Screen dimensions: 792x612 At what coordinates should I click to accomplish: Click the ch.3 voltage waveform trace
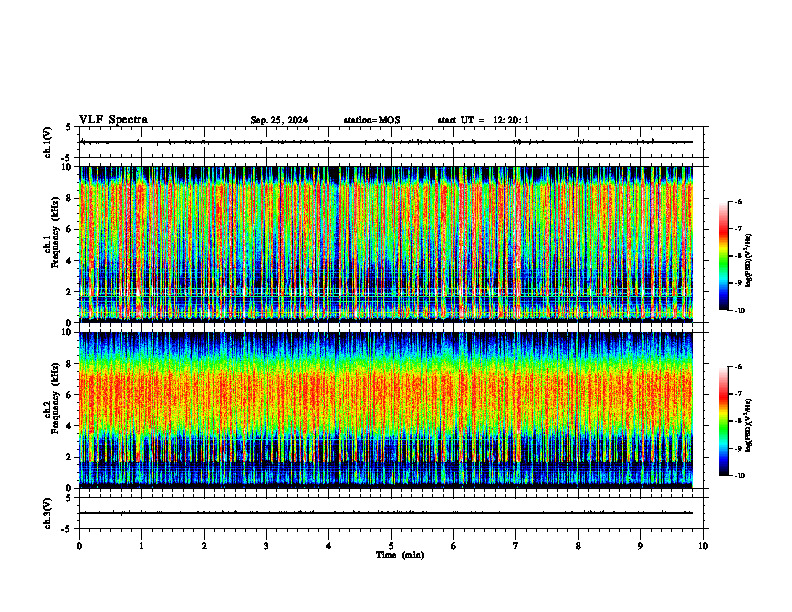(x=386, y=513)
